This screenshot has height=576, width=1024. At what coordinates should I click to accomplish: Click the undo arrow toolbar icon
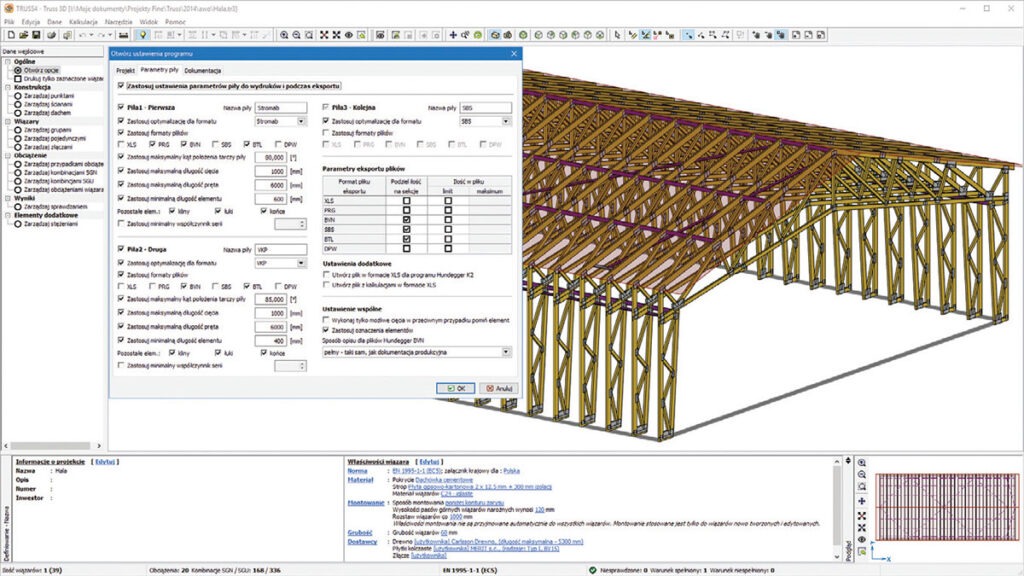pos(83,35)
